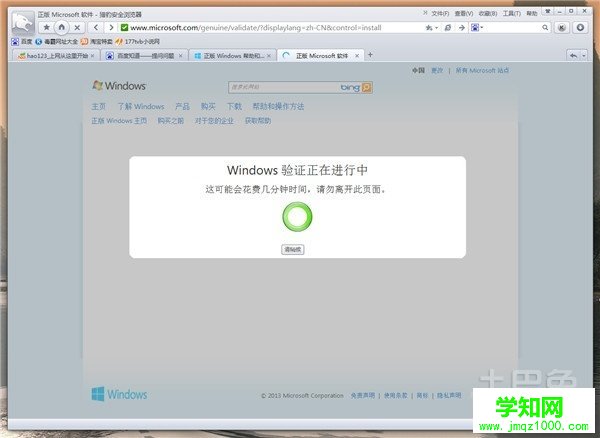Open 了解 Windows navigation item
600x438 pixels.
(141, 106)
